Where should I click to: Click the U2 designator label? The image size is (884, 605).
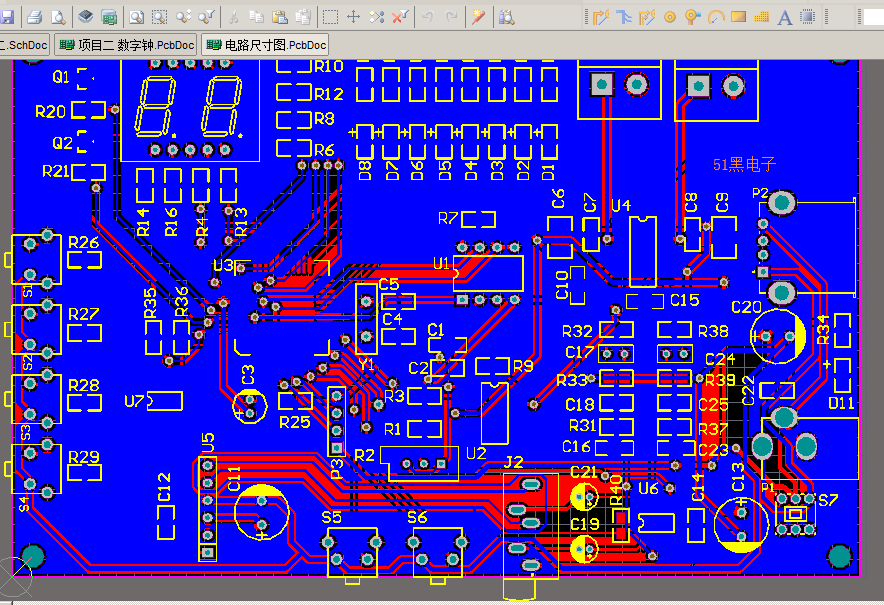point(476,453)
